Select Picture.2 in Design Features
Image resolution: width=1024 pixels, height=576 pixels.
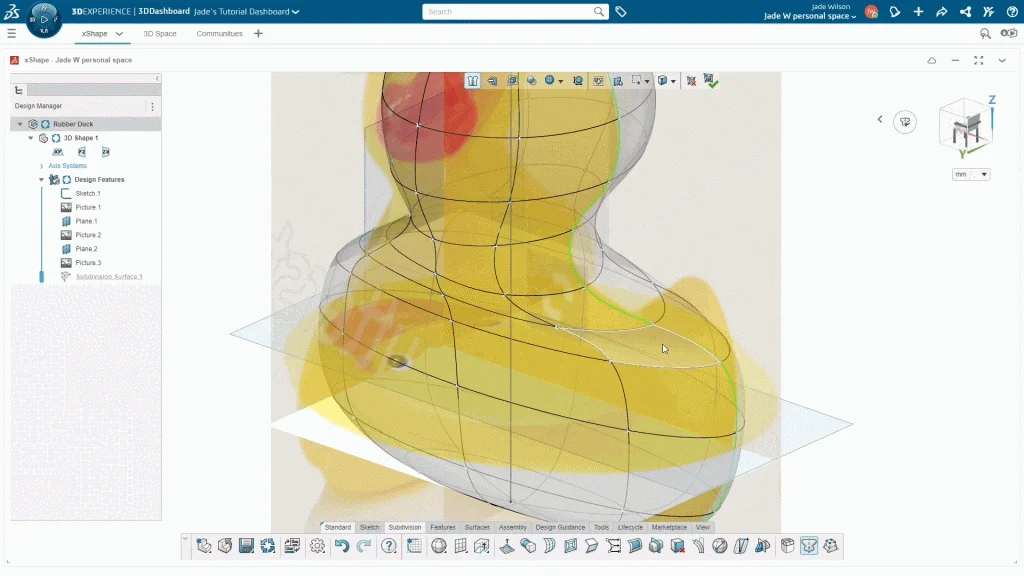tap(88, 235)
